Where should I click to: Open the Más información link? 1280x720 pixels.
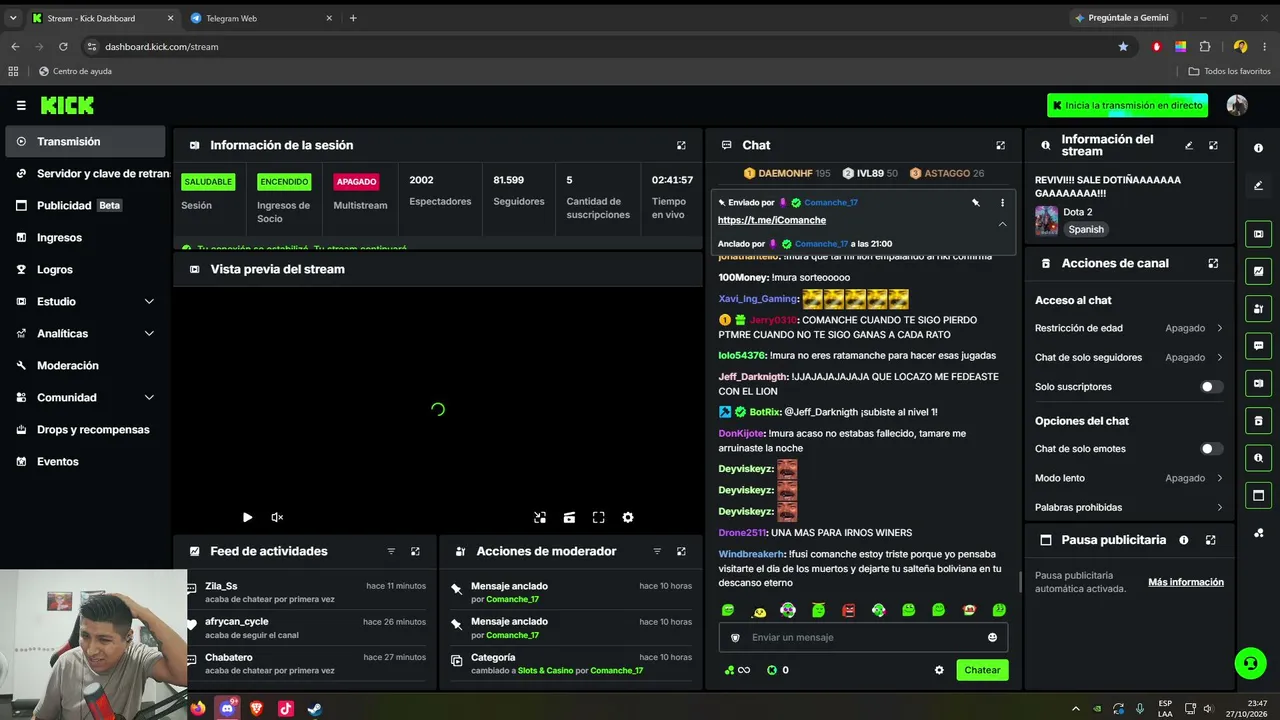1186,582
